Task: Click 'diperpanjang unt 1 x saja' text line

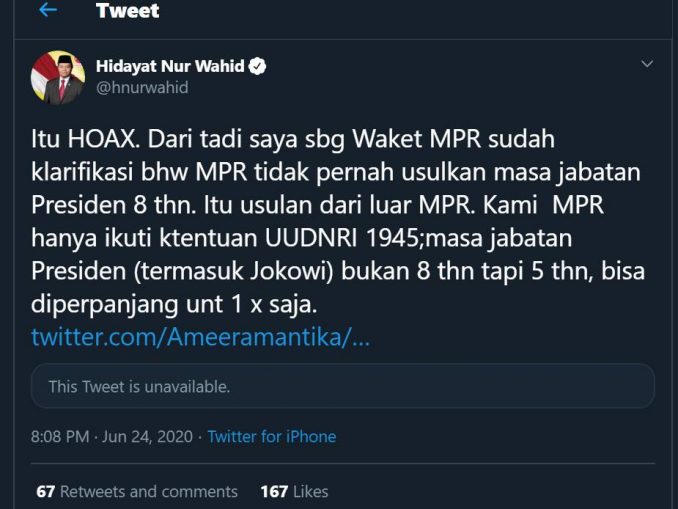Action: click(174, 304)
